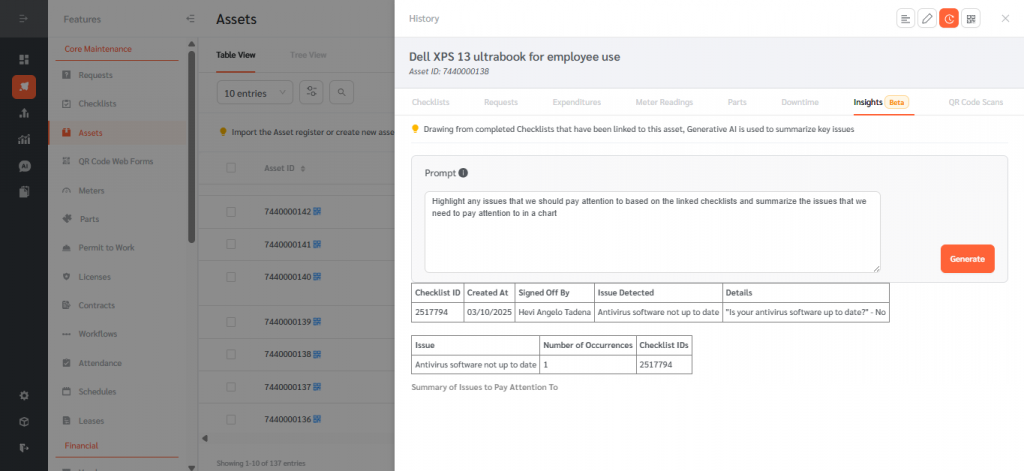This screenshot has width=1024, height=471.
Task: Click the QR code icon in History header
Action: click(x=971, y=18)
